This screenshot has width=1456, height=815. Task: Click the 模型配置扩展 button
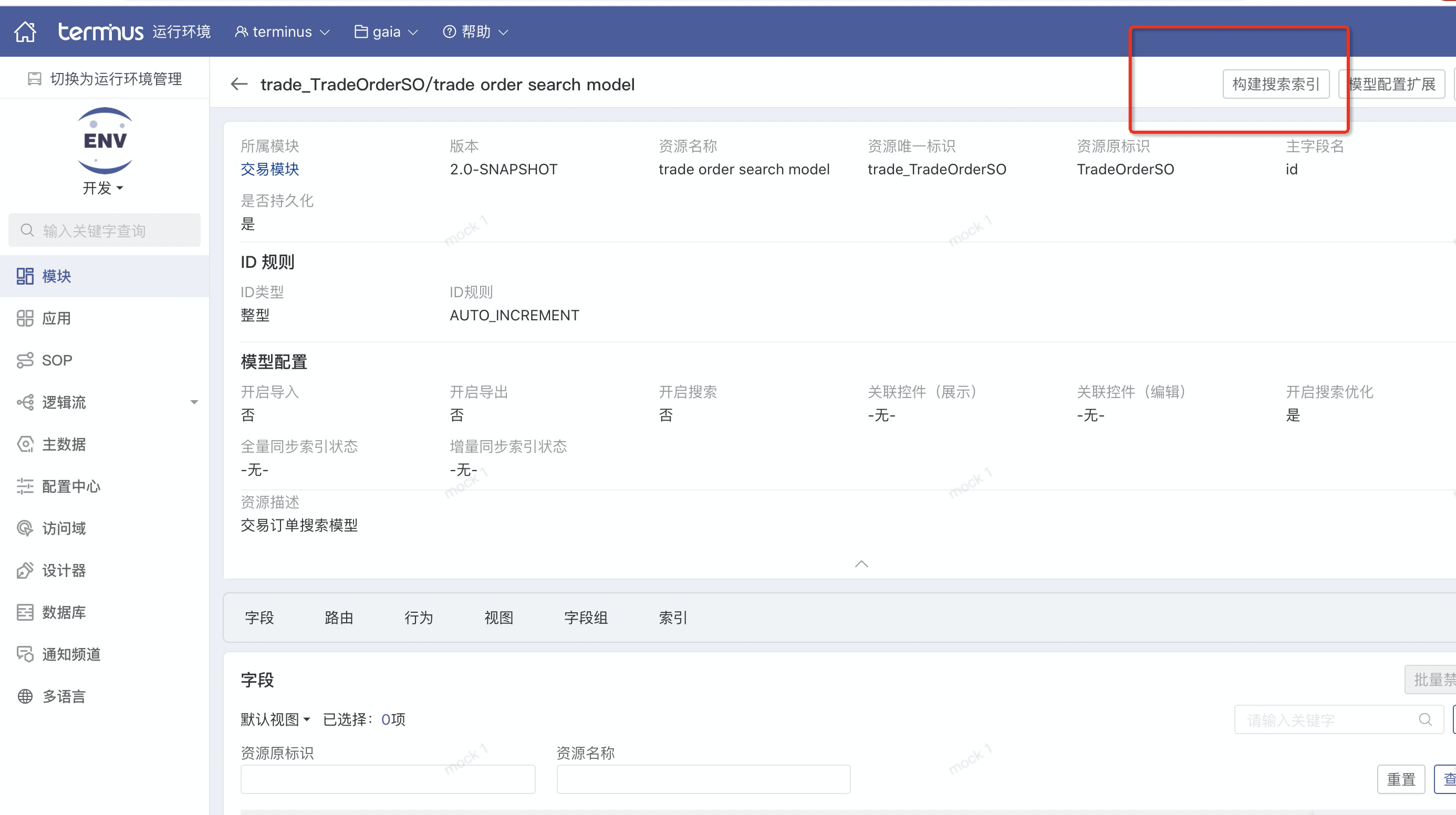click(1391, 84)
